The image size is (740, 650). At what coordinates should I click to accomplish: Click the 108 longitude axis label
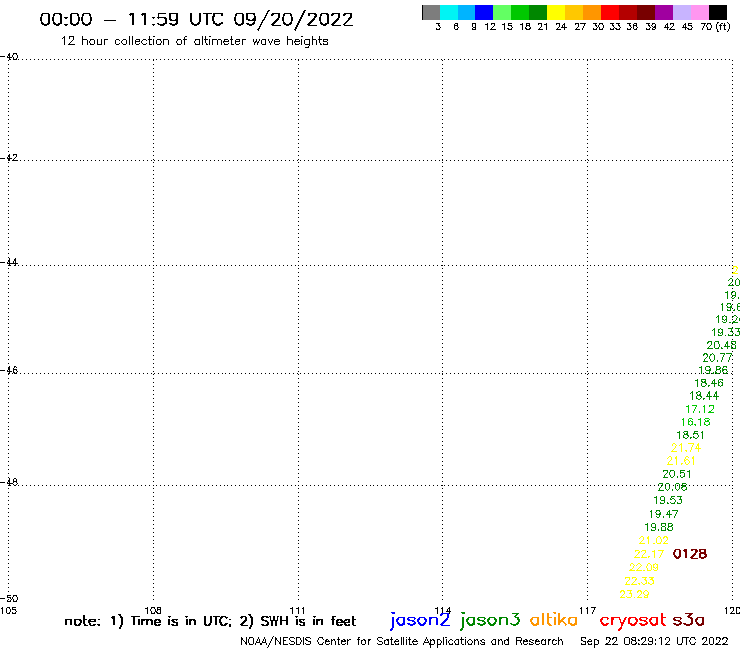[153, 610]
